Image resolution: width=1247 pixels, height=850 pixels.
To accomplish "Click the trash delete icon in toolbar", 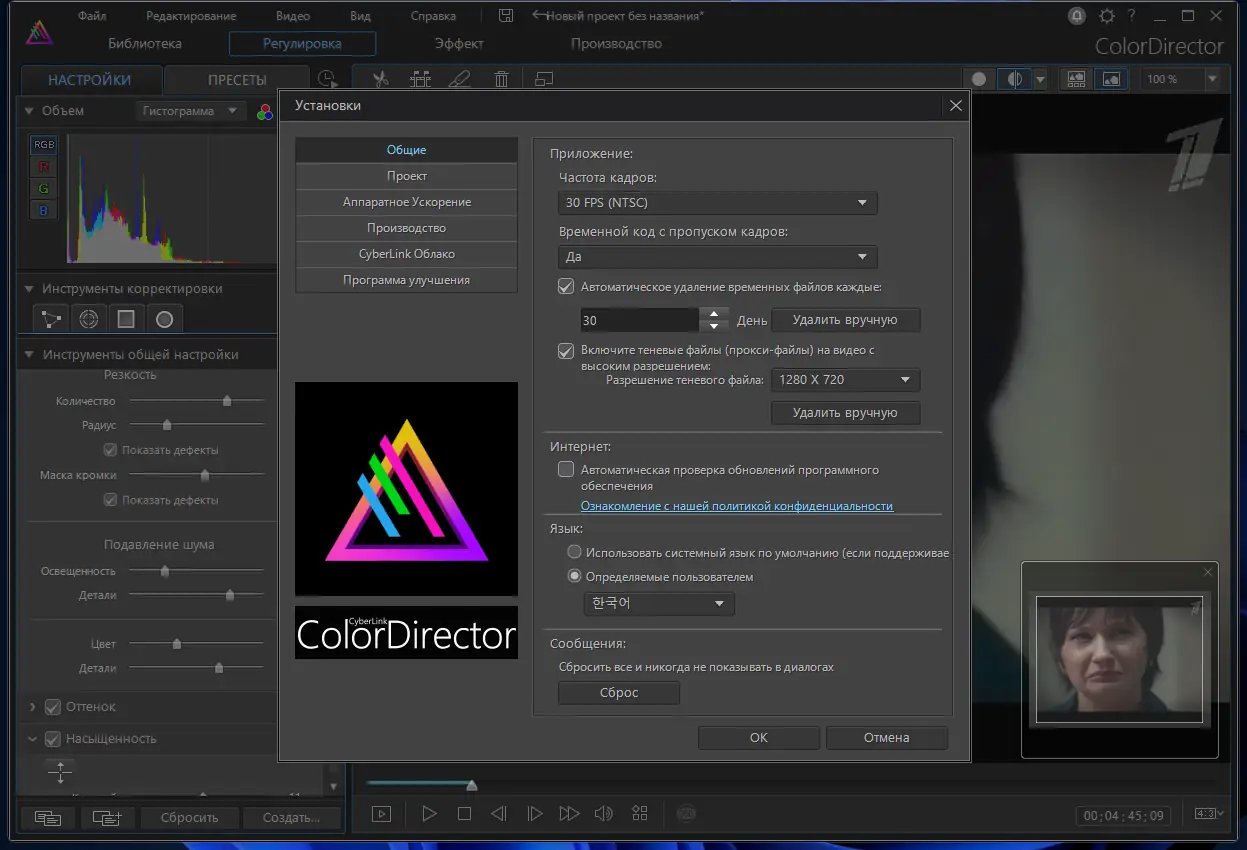I will pyautogui.click(x=502, y=79).
